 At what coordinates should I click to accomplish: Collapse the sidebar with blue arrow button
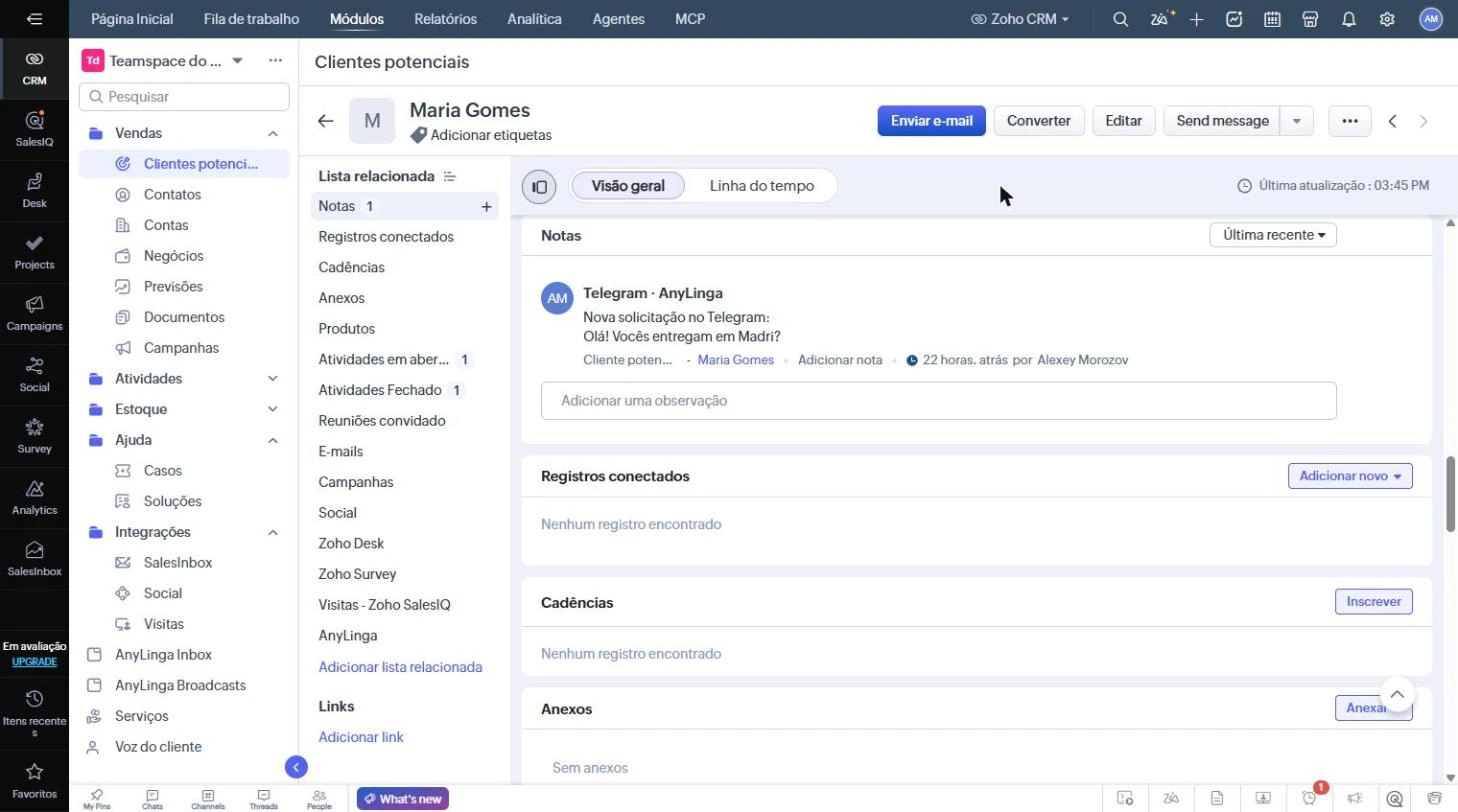coord(296,767)
